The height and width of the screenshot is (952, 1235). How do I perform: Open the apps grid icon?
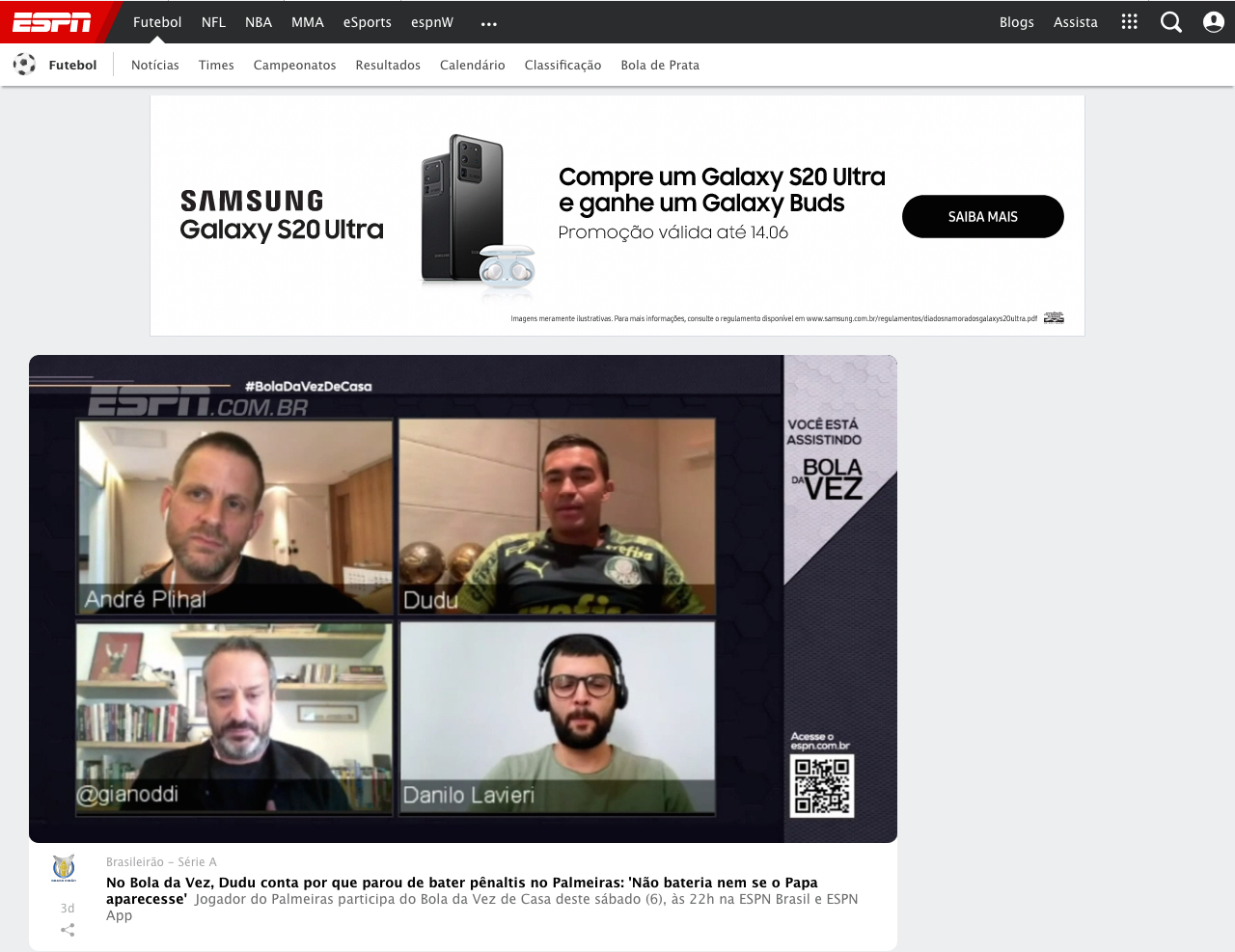pos(1129,21)
